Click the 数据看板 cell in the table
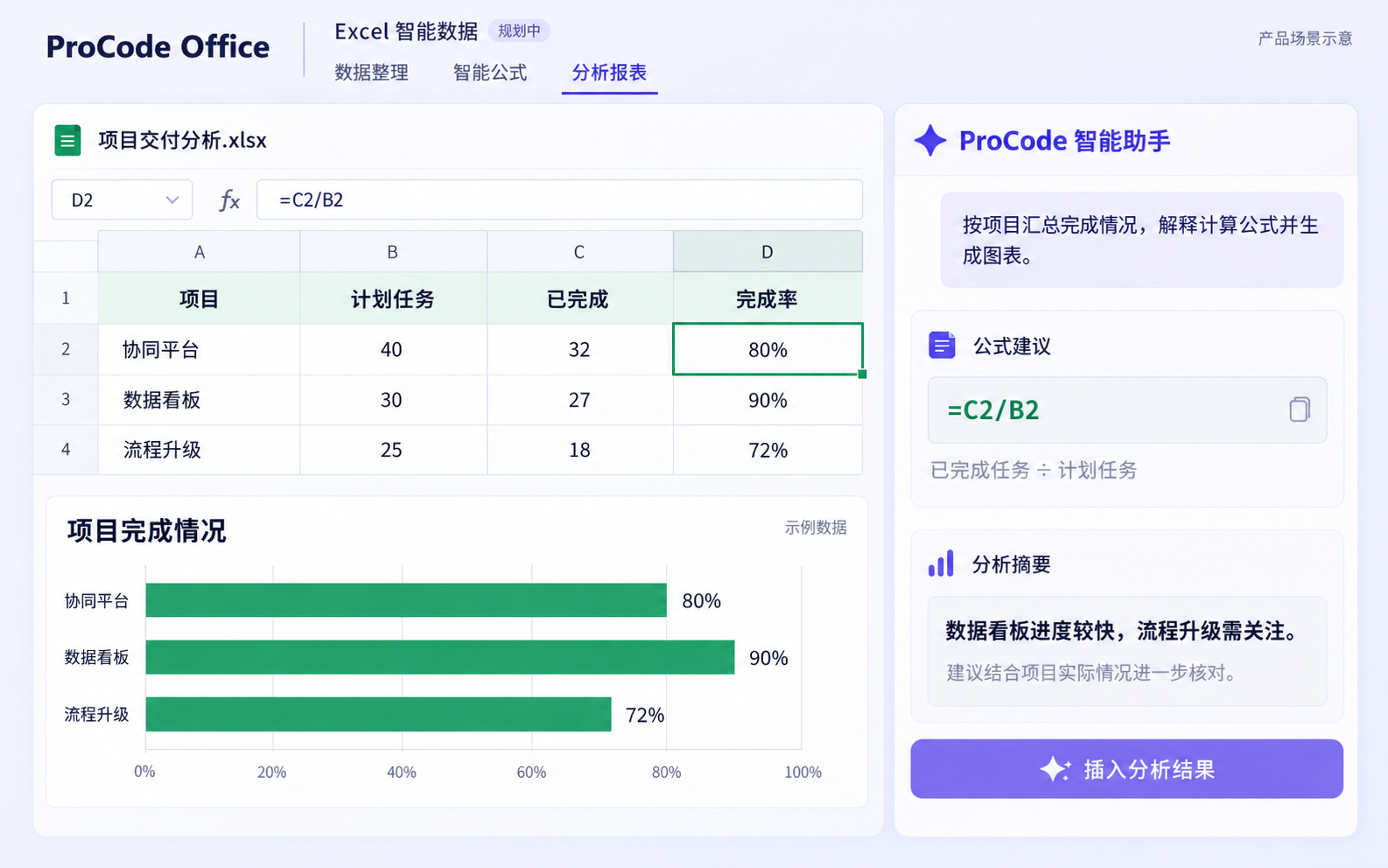 click(200, 400)
